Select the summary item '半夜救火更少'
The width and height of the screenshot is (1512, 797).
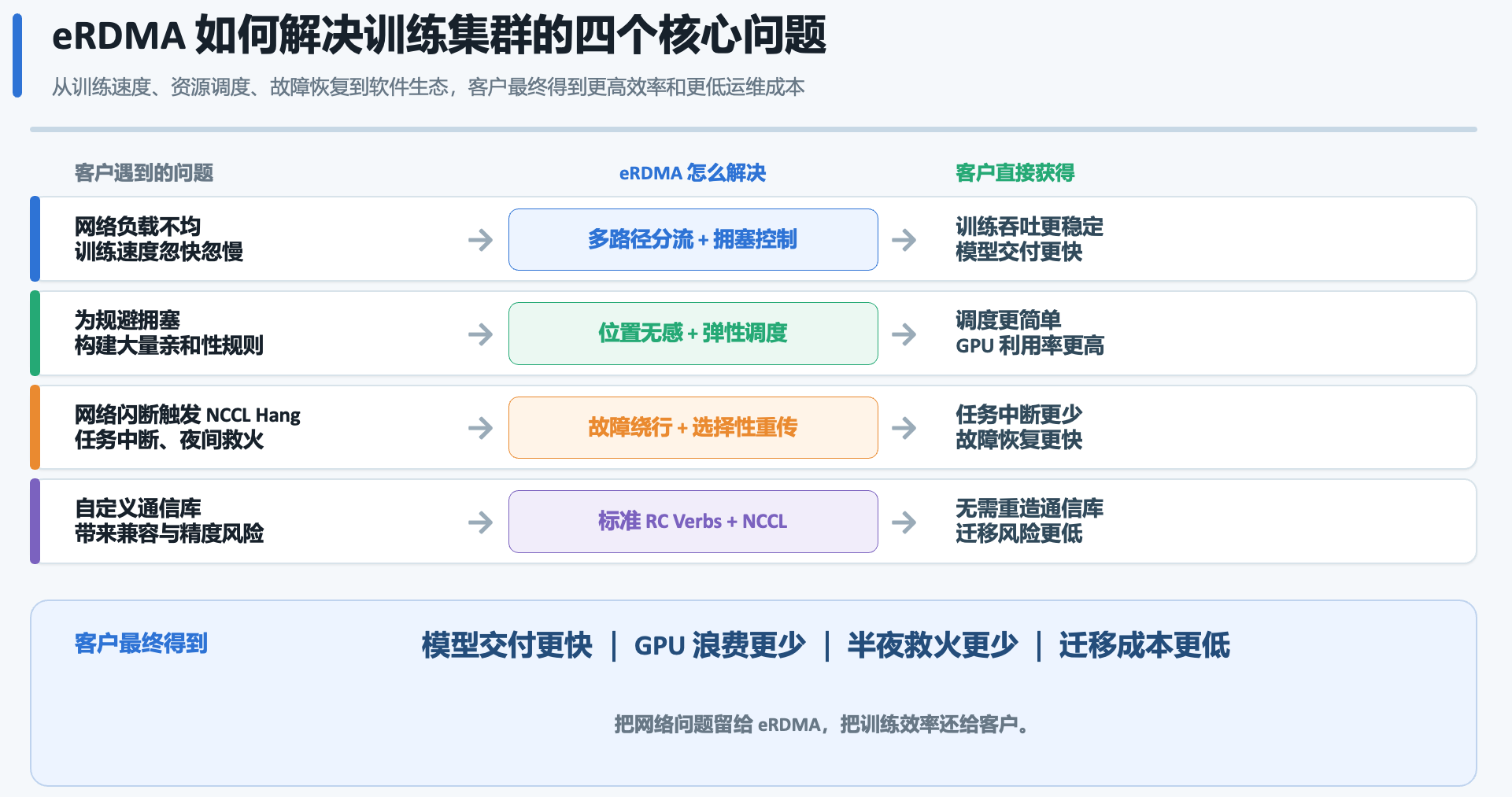click(933, 645)
